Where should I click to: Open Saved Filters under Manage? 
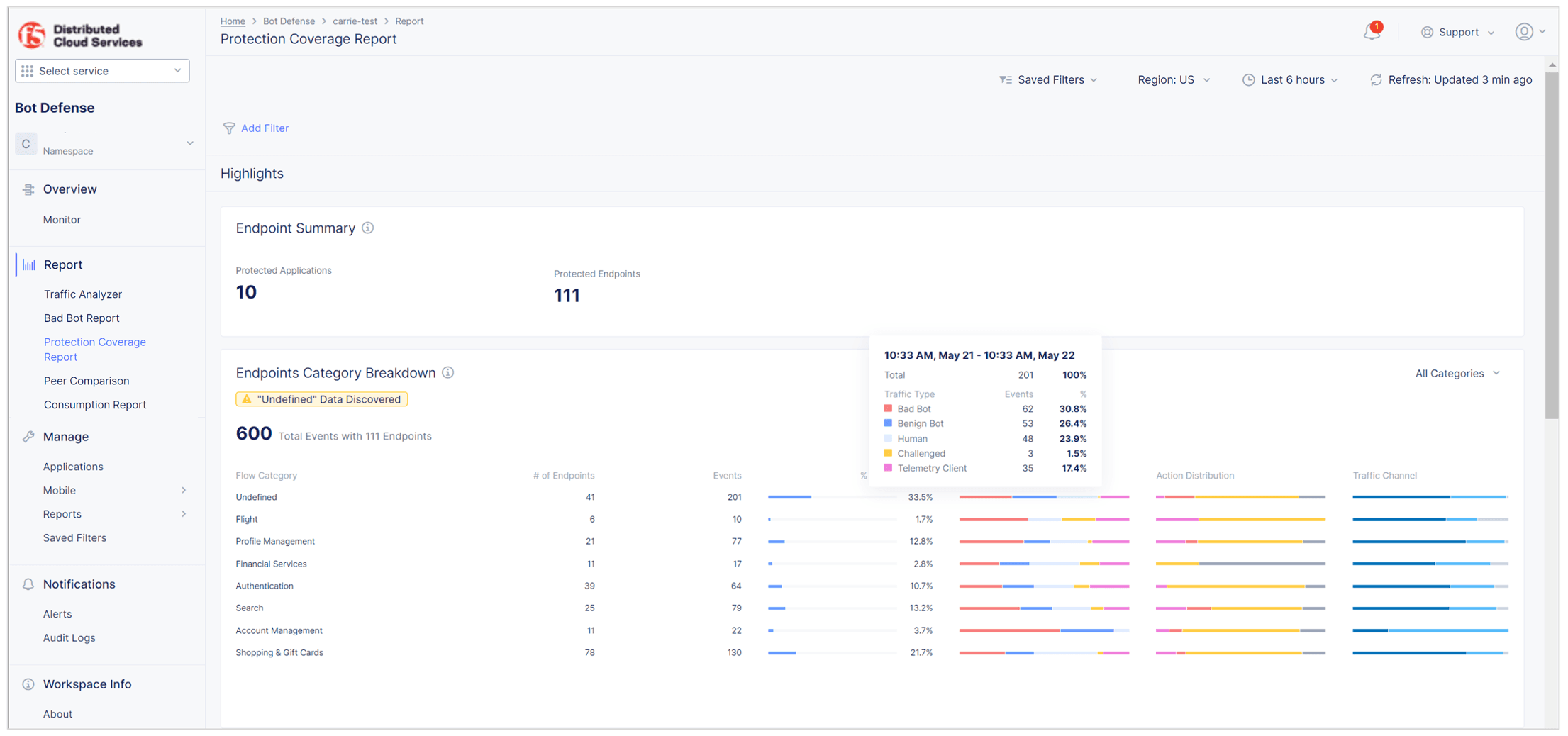[74, 538]
